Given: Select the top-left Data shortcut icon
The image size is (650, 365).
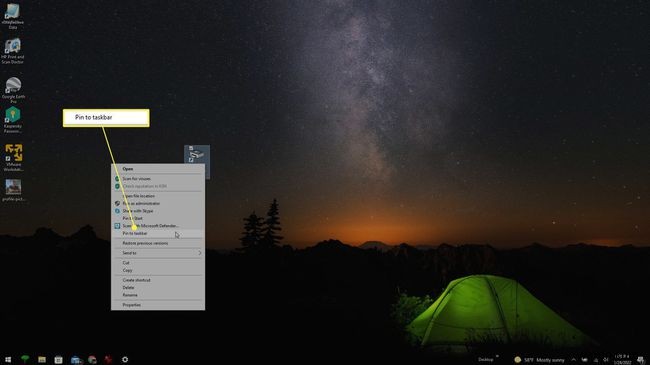Looking at the screenshot, I should point(12,16).
